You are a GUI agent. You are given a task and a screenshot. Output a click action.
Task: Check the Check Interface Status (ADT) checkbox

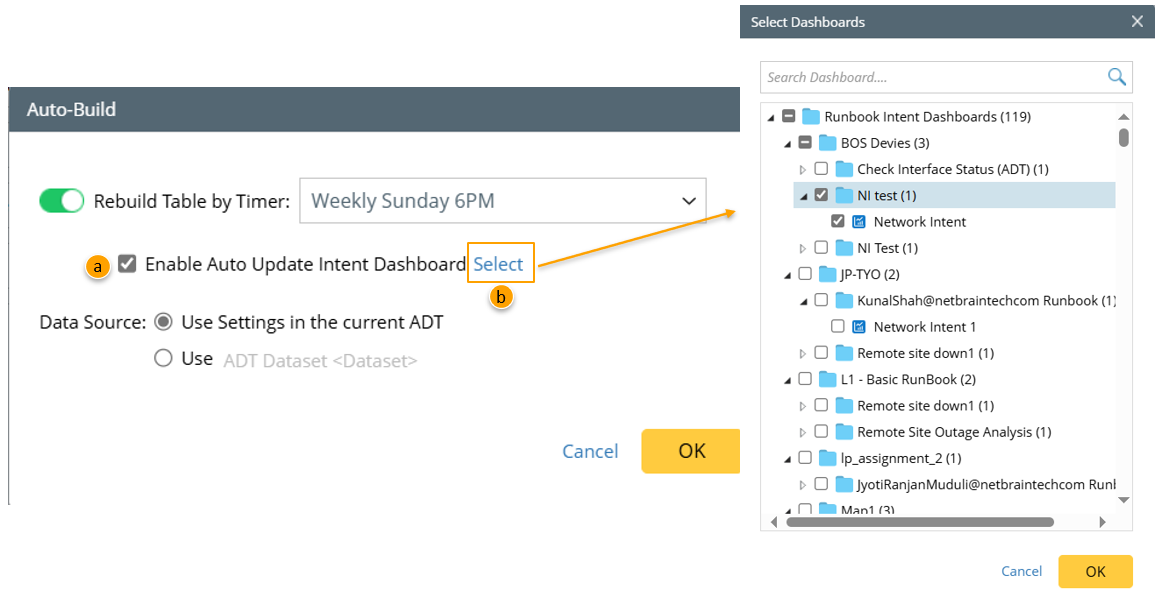coord(821,169)
